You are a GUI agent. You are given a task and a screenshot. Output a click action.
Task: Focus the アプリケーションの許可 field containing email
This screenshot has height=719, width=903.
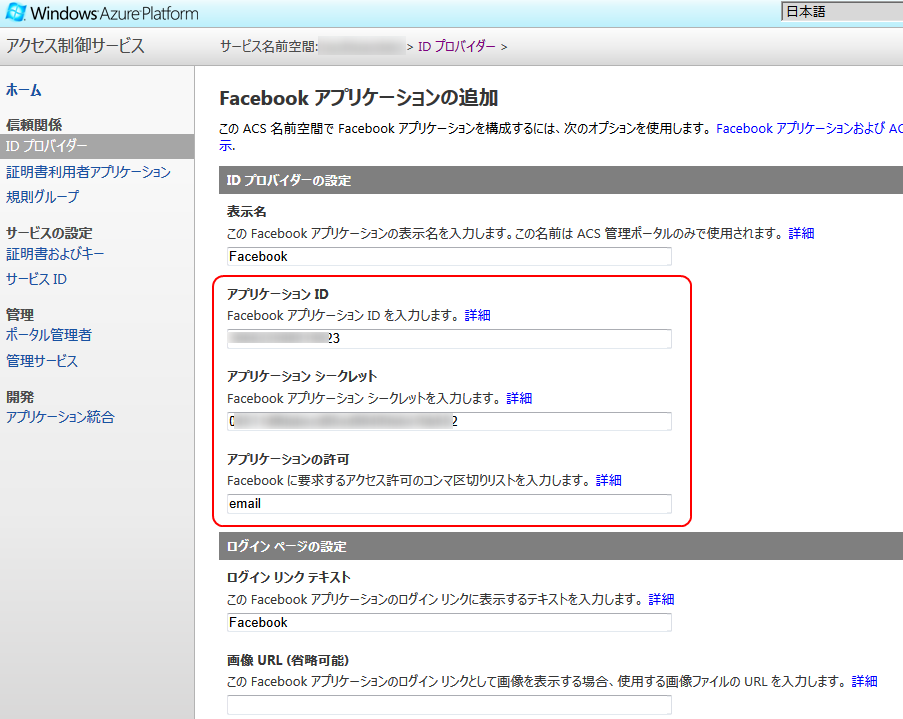[449, 504]
